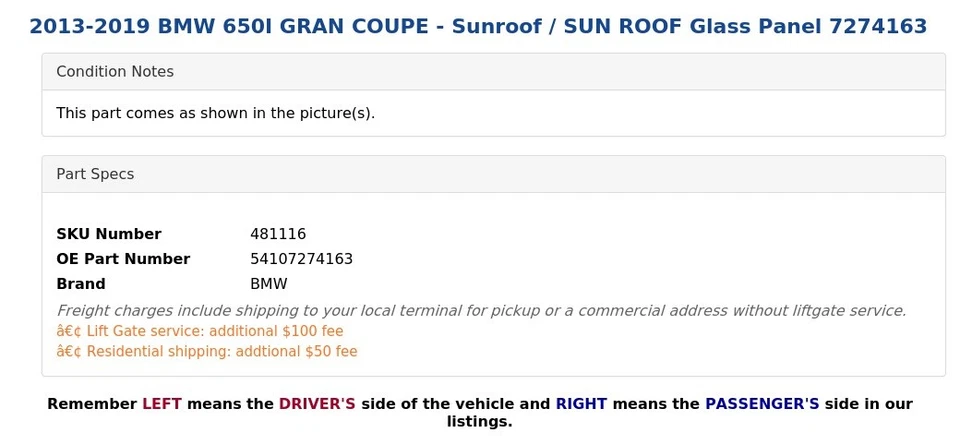Click 'This part comes as shown' note text
Screen dimensions: 960x445
coord(215,113)
